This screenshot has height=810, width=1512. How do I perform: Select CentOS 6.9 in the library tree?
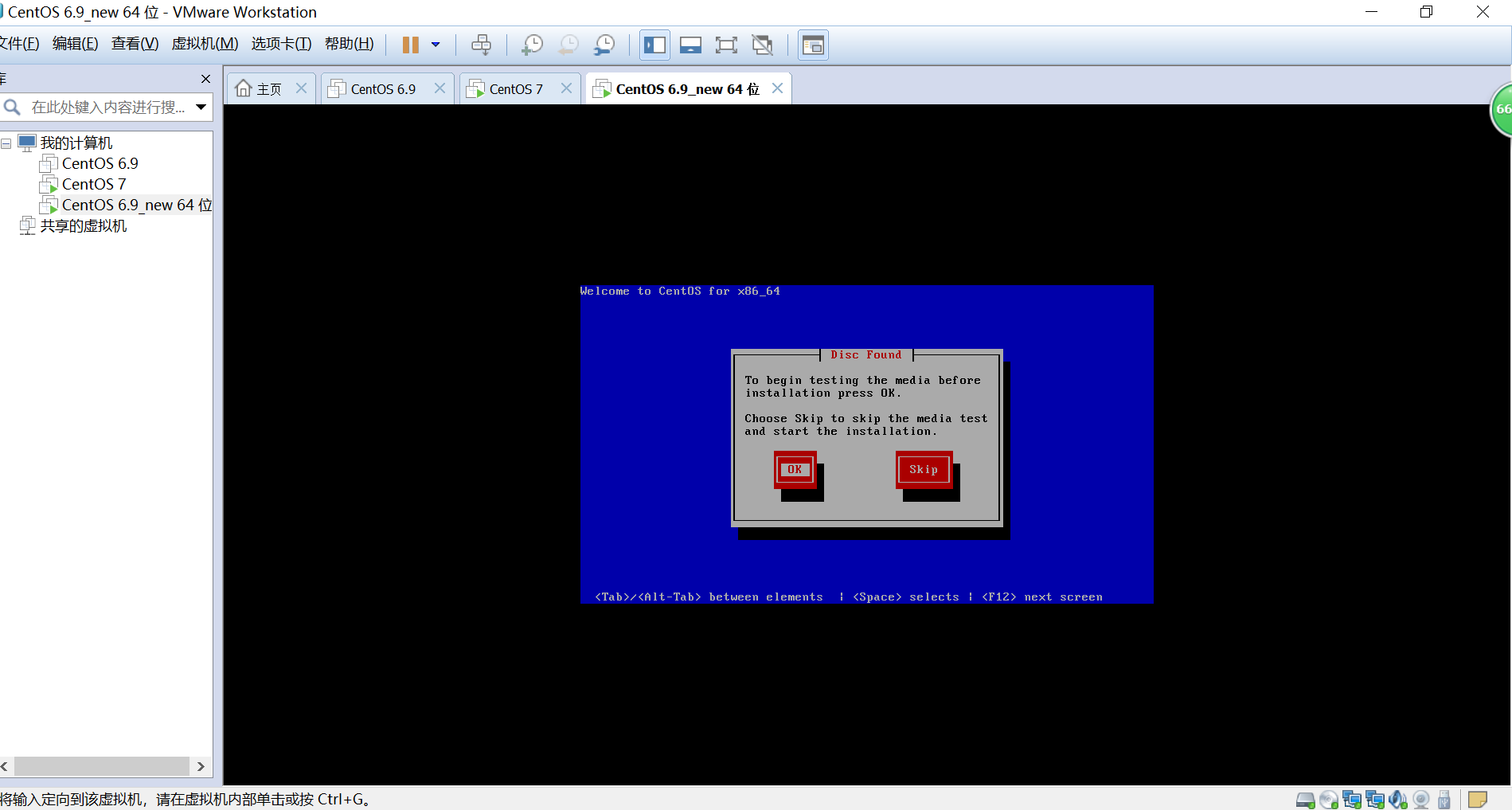click(100, 164)
